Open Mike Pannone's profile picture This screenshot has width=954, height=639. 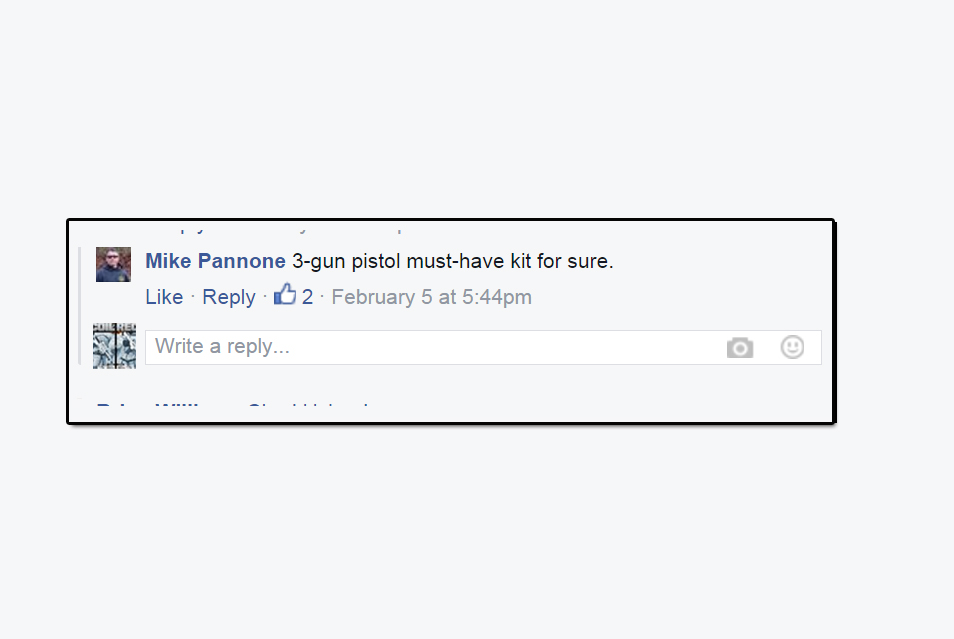113,264
